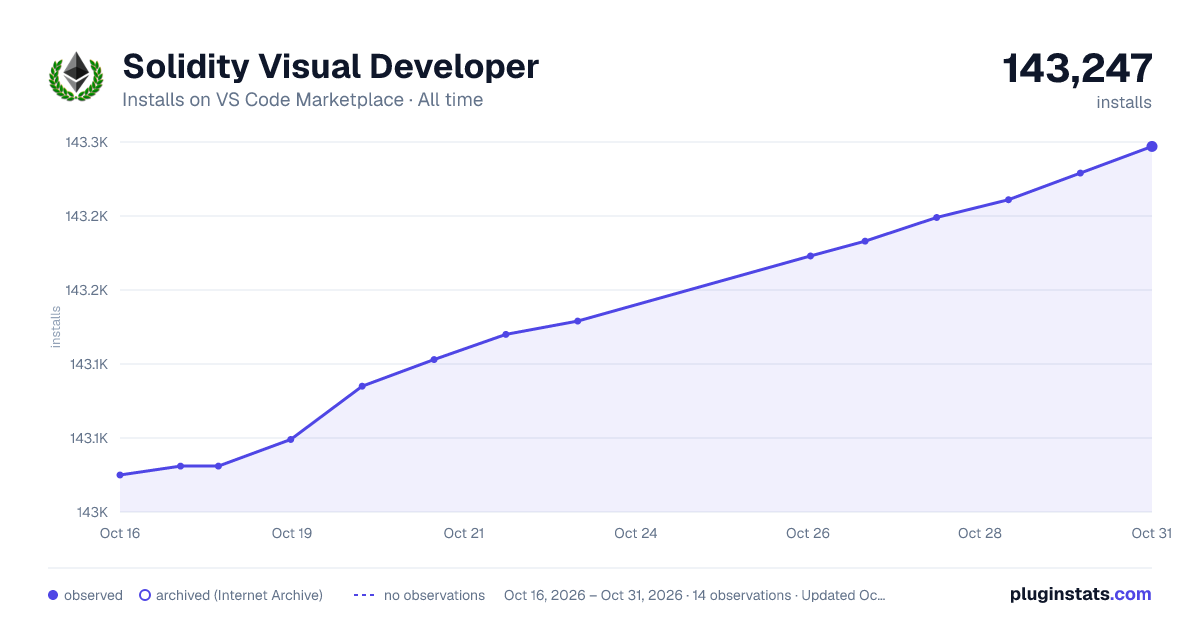Click the 'Oct 16' x-axis label
1200x630 pixels.
coord(120,533)
